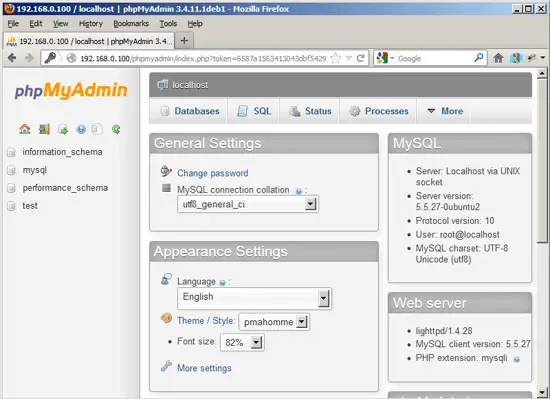Click the browser Forward arrow button
The image size is (550, 399).
pos(29,58)
